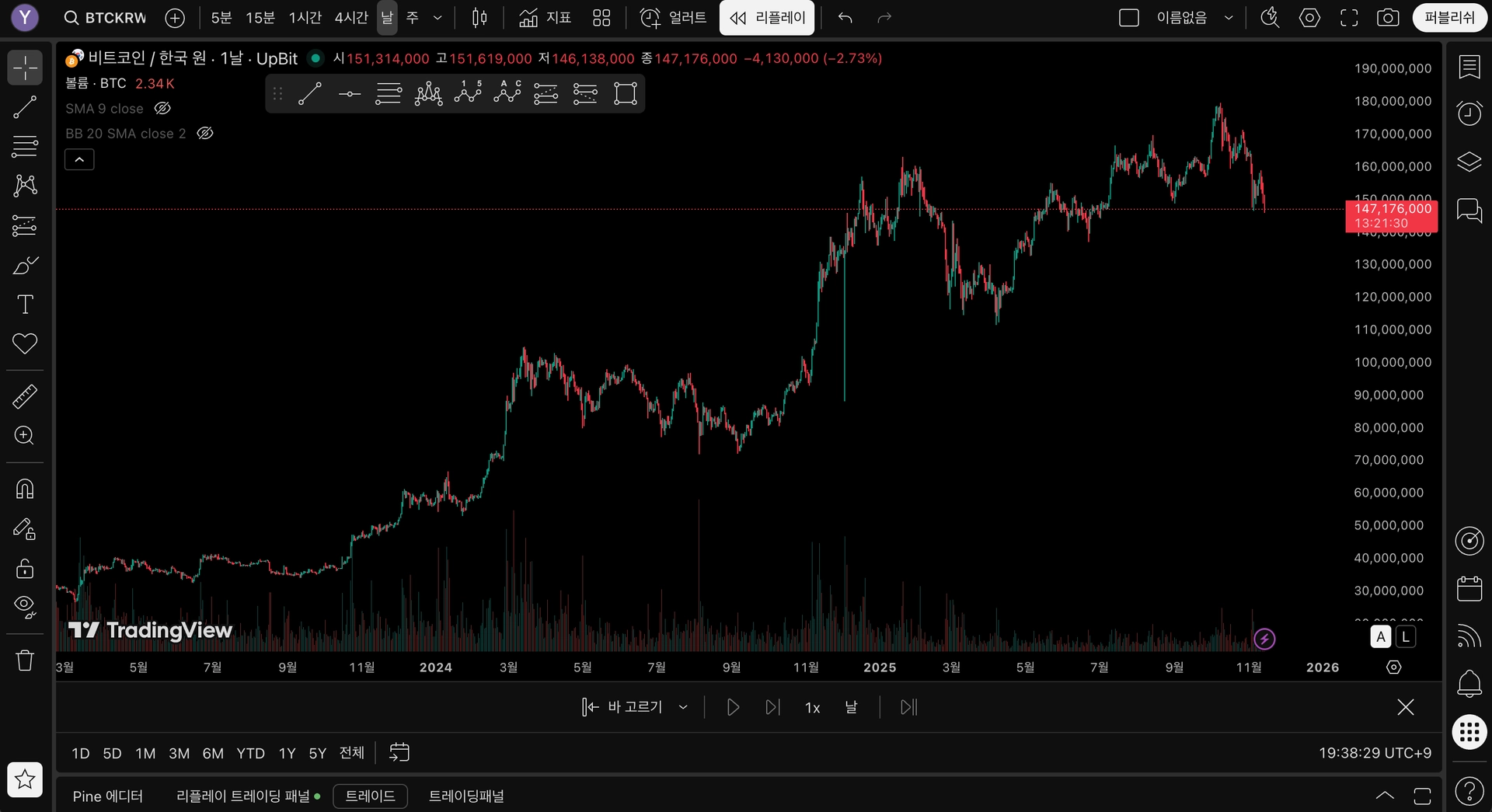Toggle lock all drawings

point(25,569)
